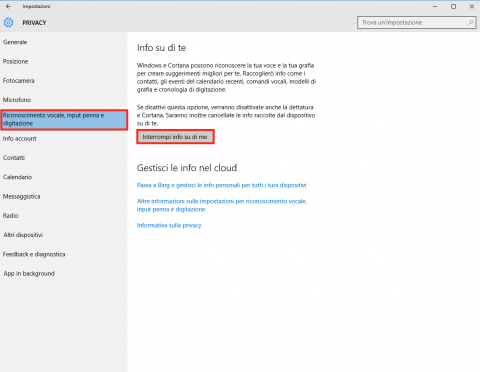Follow the 'Passa a Bing e gestisci le info' link
The image size is (480, 372).
[x=221, y=185]
